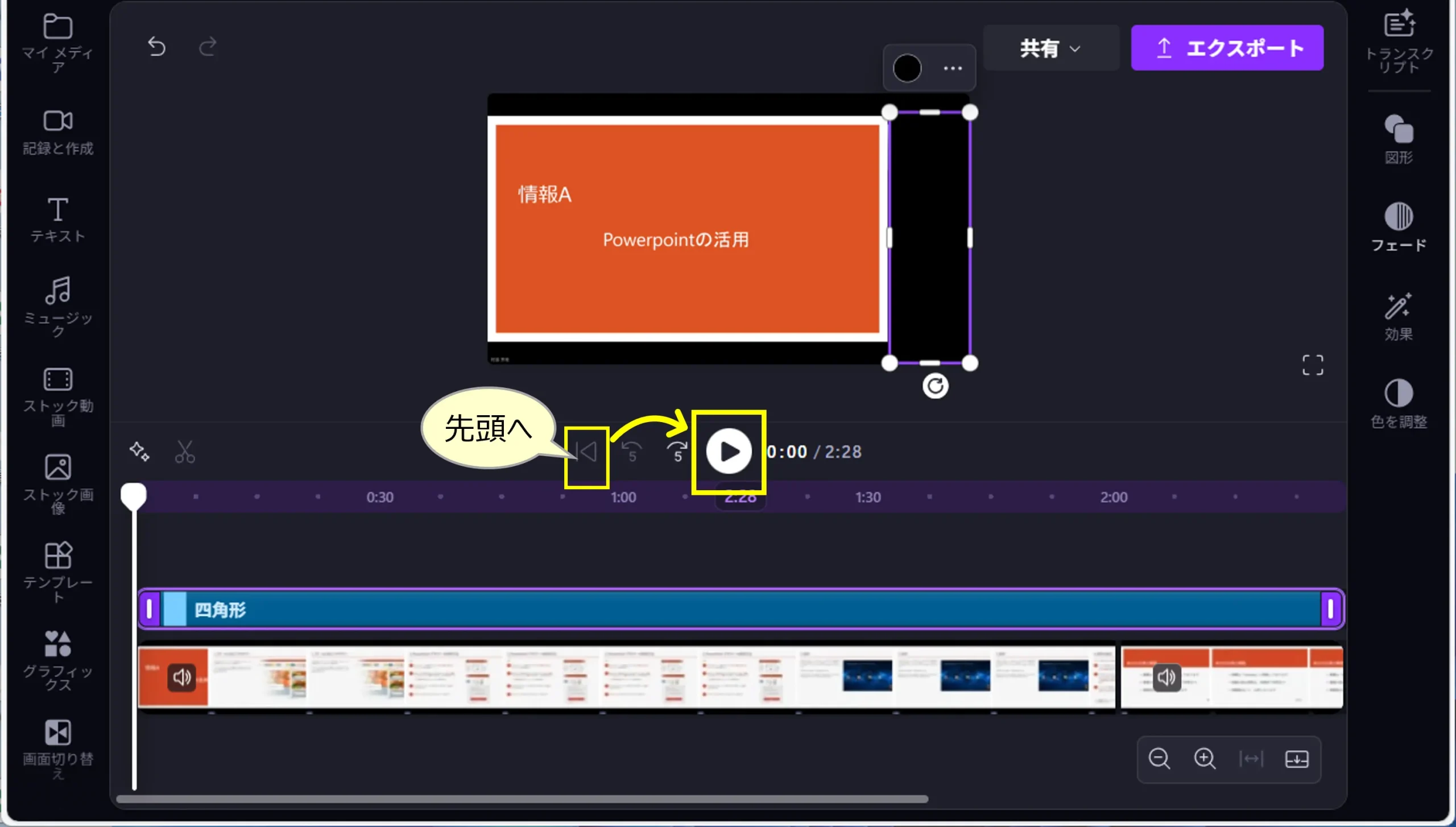Zoom in on the timeline
The height and width of the screenshot is (827, 1456).
coord(1205,759)
